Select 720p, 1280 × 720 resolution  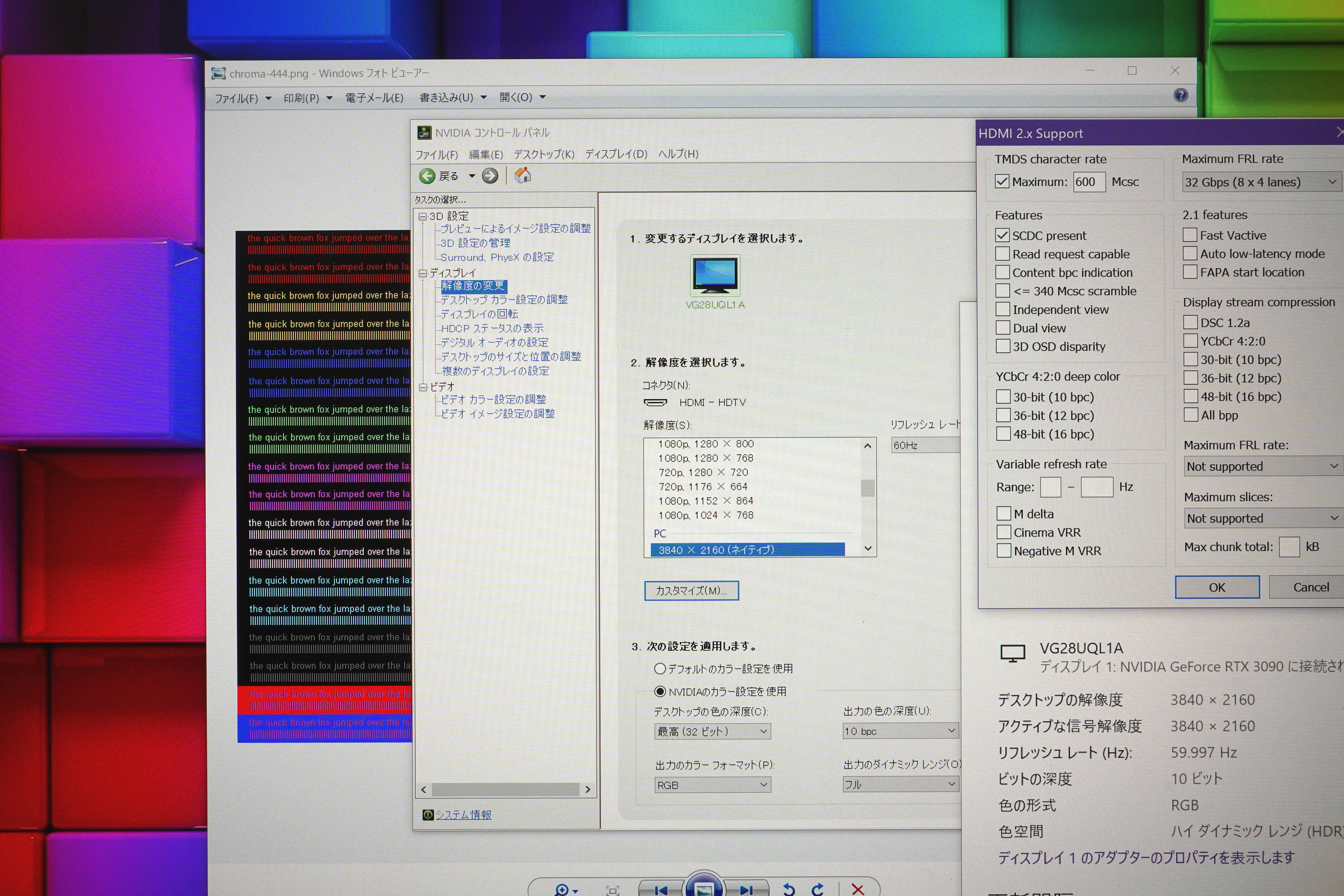[x=703, y=472]
